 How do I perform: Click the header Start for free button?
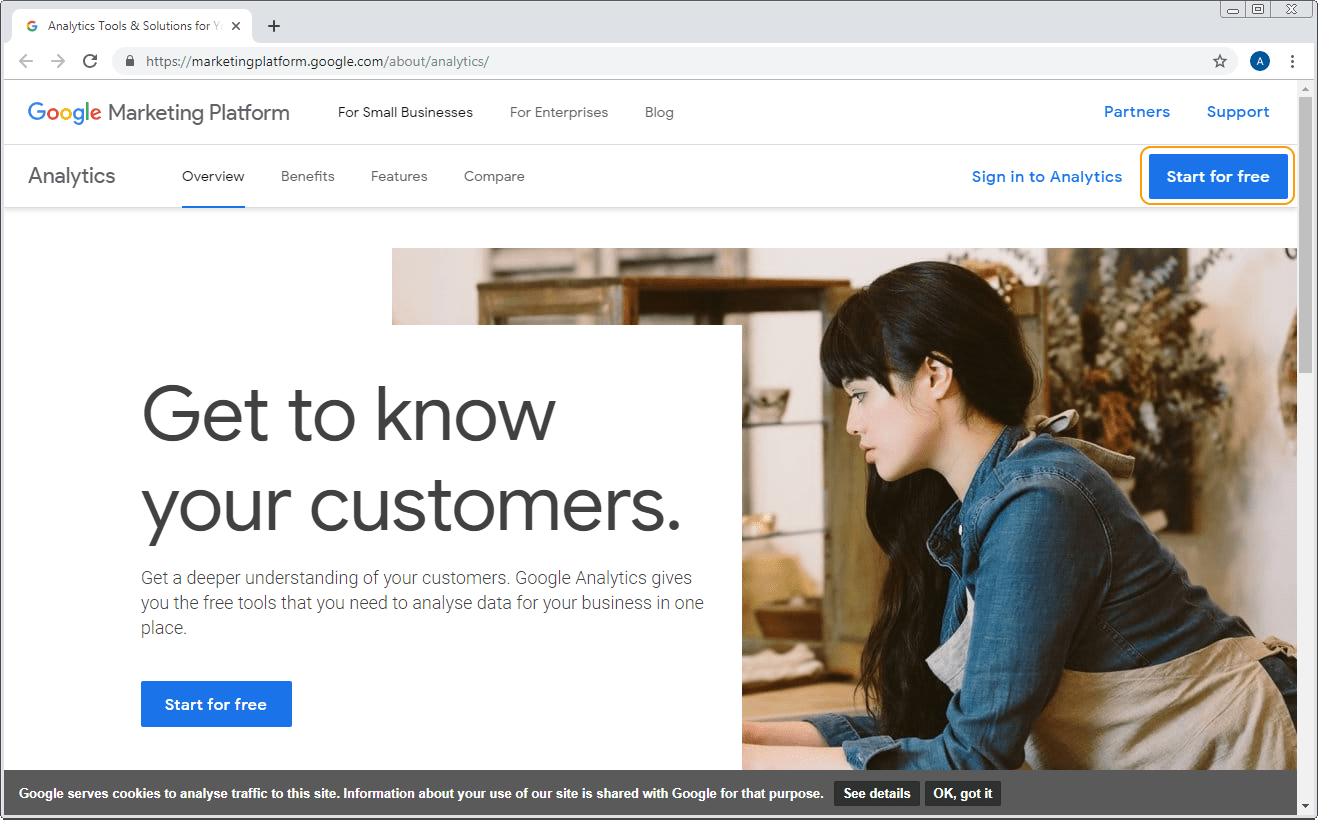1218,176
